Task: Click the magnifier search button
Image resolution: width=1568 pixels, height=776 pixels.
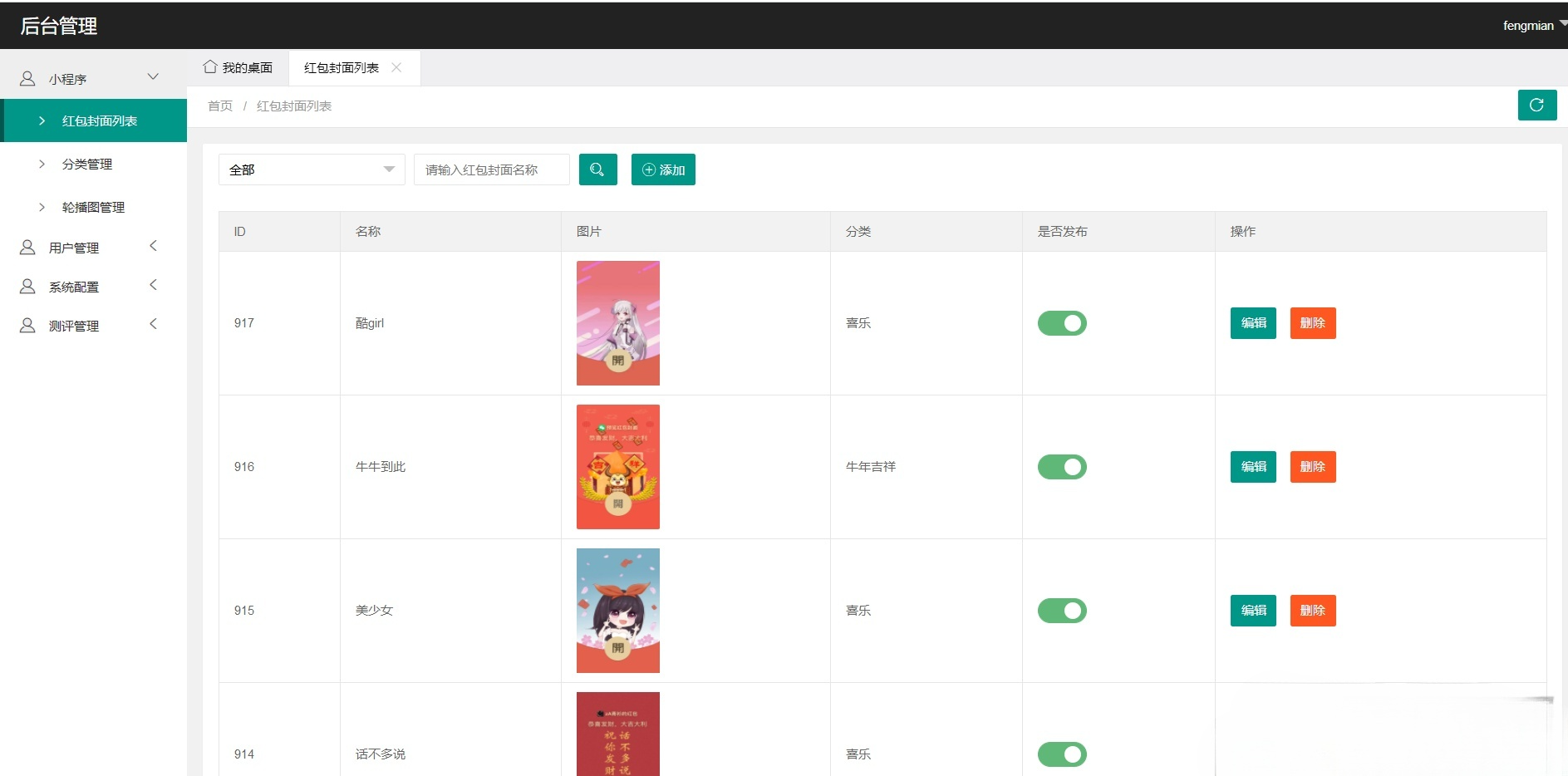Action: point(597,169)
